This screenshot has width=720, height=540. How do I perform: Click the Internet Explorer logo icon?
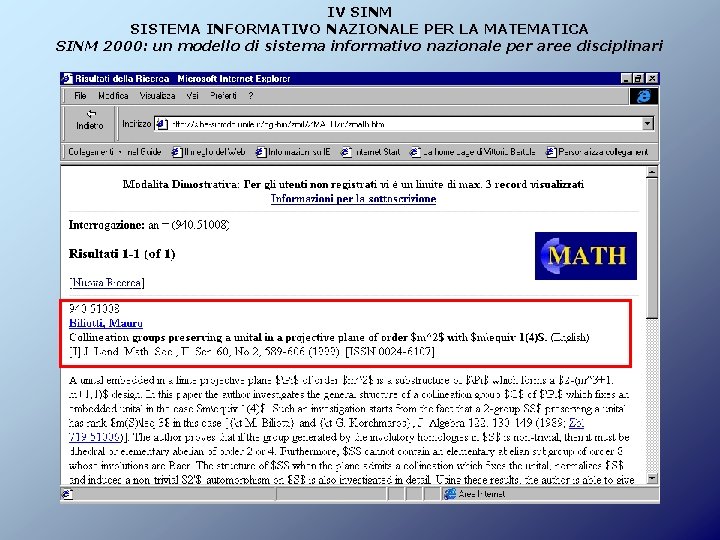pos(644,96)
